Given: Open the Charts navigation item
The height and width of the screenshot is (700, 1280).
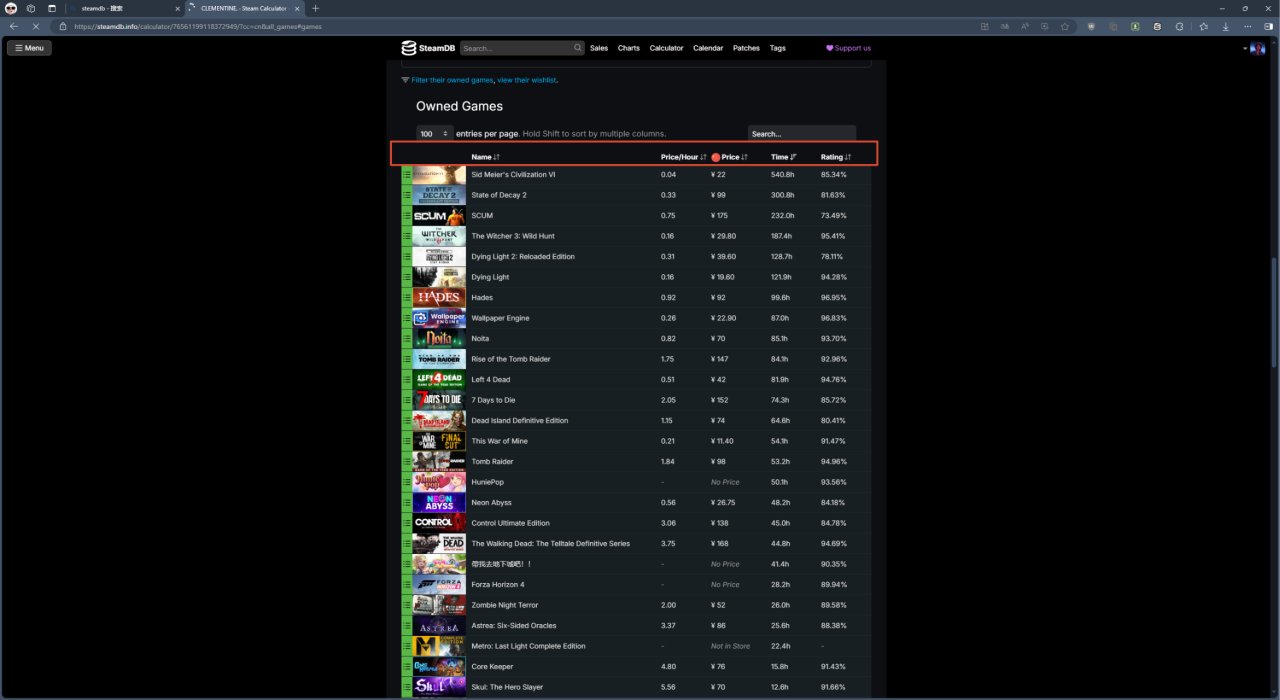Looking at the screenshot, I should 629,48.
